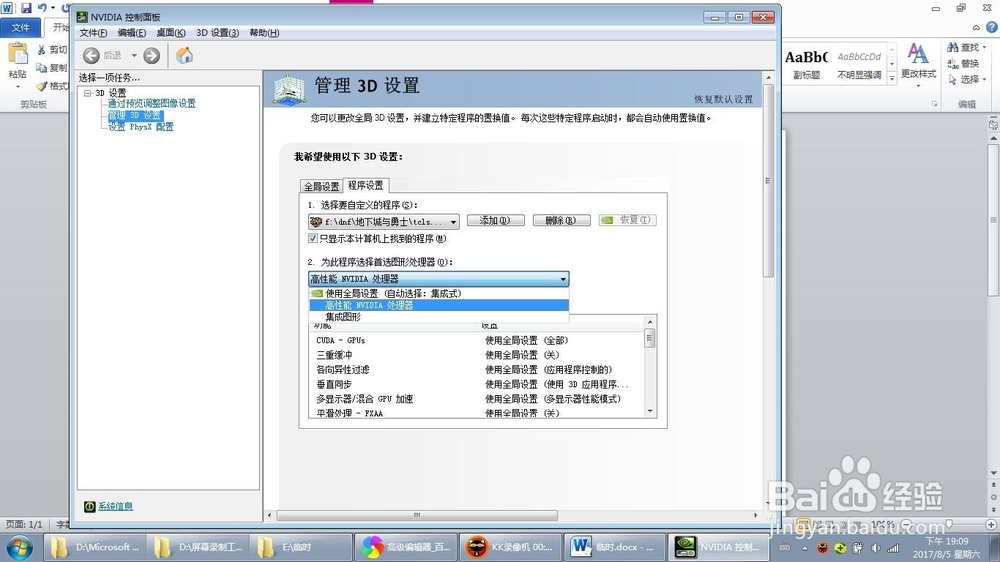Open back history dropdown arrow next to 后退

(134, 56)
